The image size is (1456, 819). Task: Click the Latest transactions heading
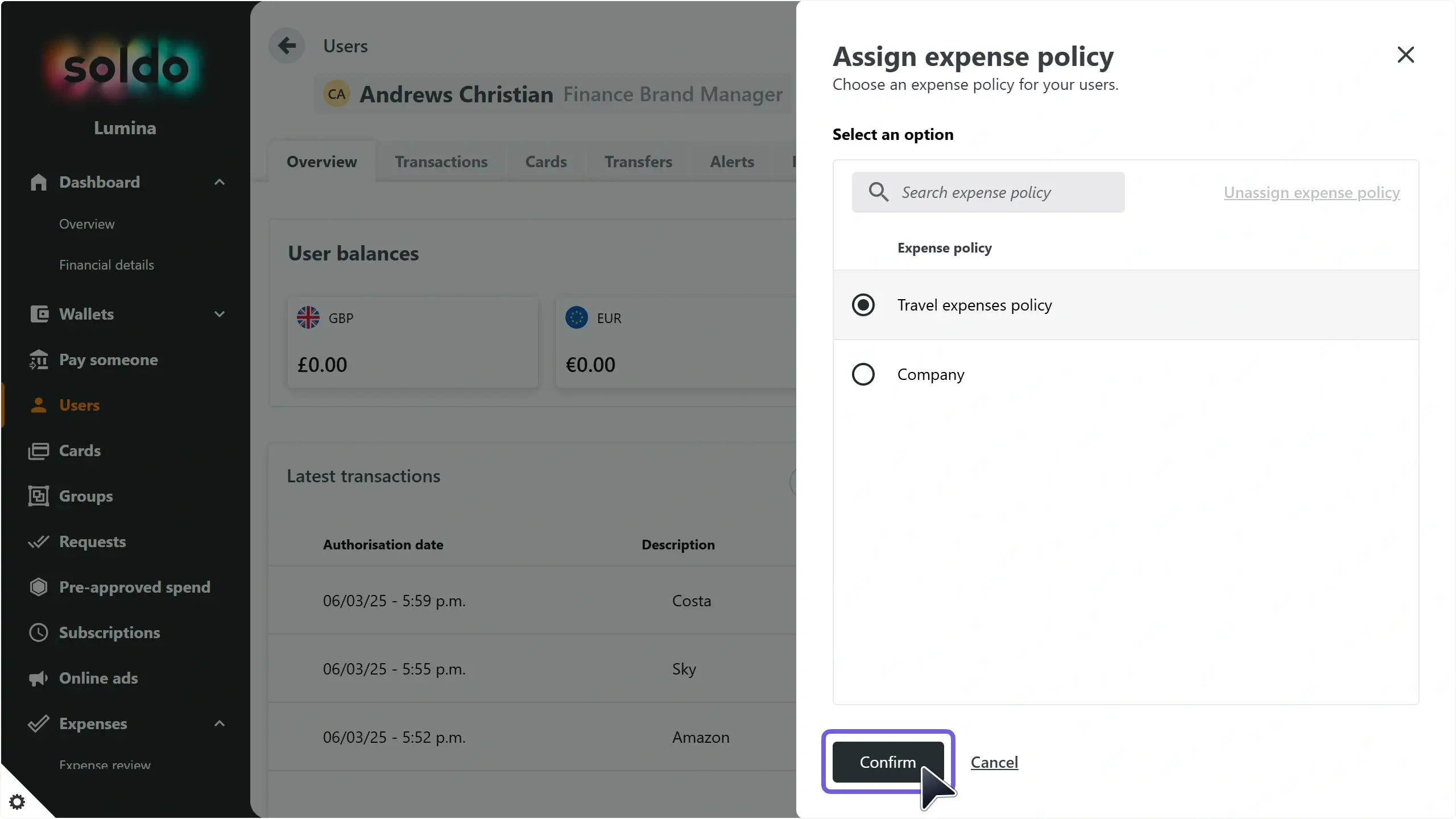[363, 476]
